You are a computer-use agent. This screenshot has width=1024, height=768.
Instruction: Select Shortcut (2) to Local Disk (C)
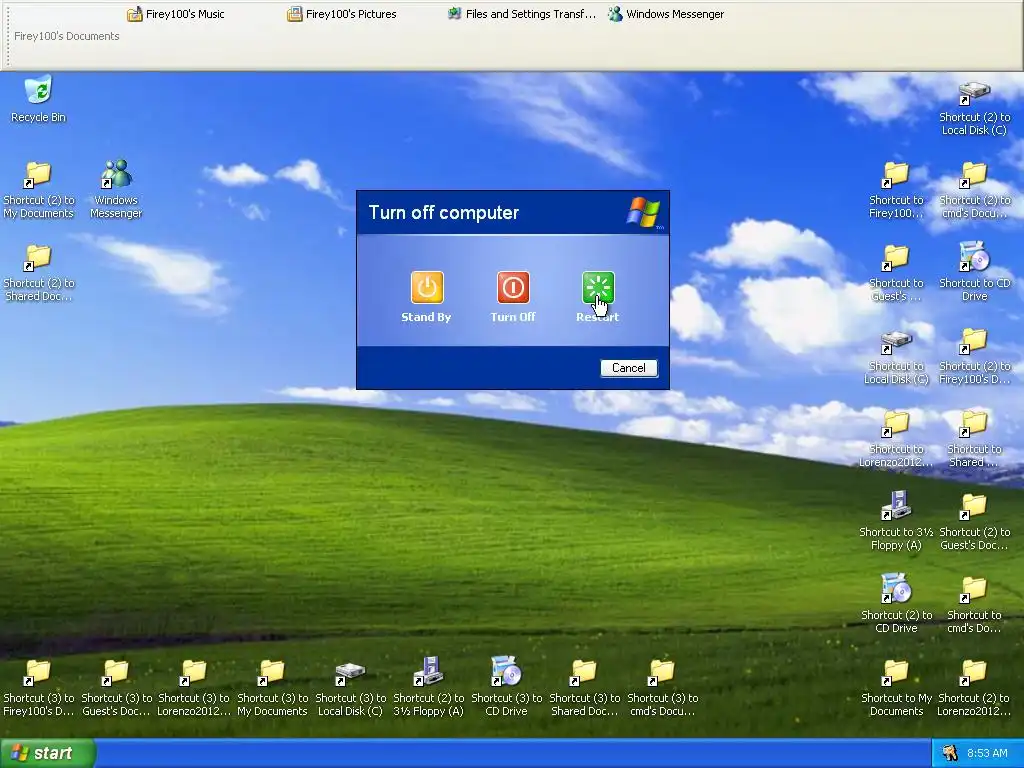click(x=974, y=108)
